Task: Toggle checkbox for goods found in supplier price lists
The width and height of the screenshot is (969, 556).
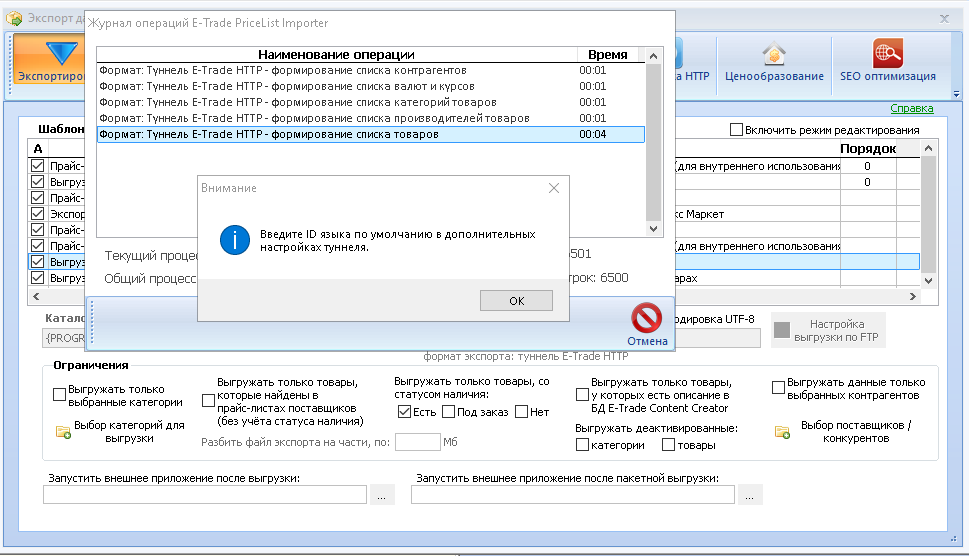Action: (208, 401)
